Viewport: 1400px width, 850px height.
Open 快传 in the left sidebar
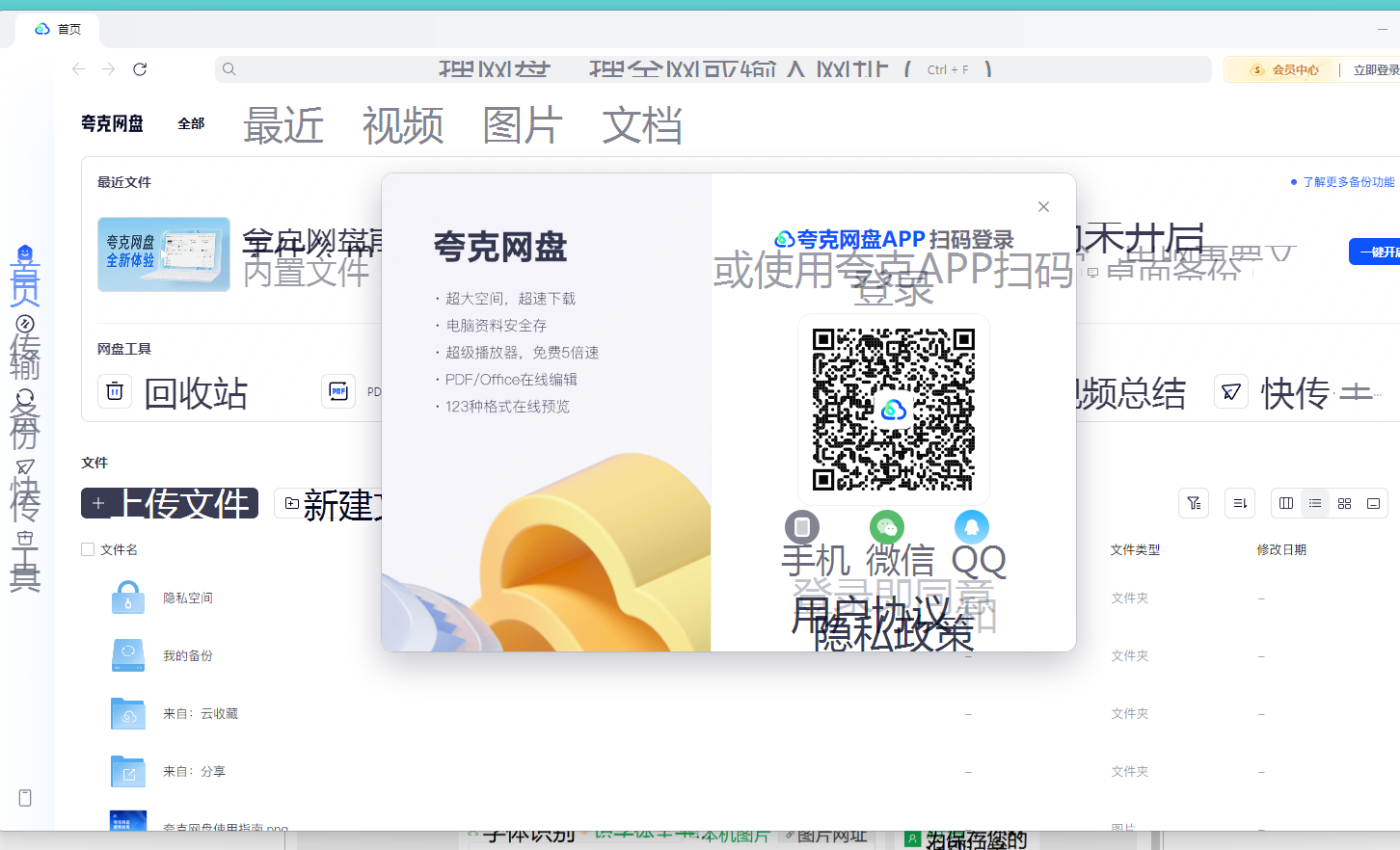pyautogui.click(x=25, y=490)
